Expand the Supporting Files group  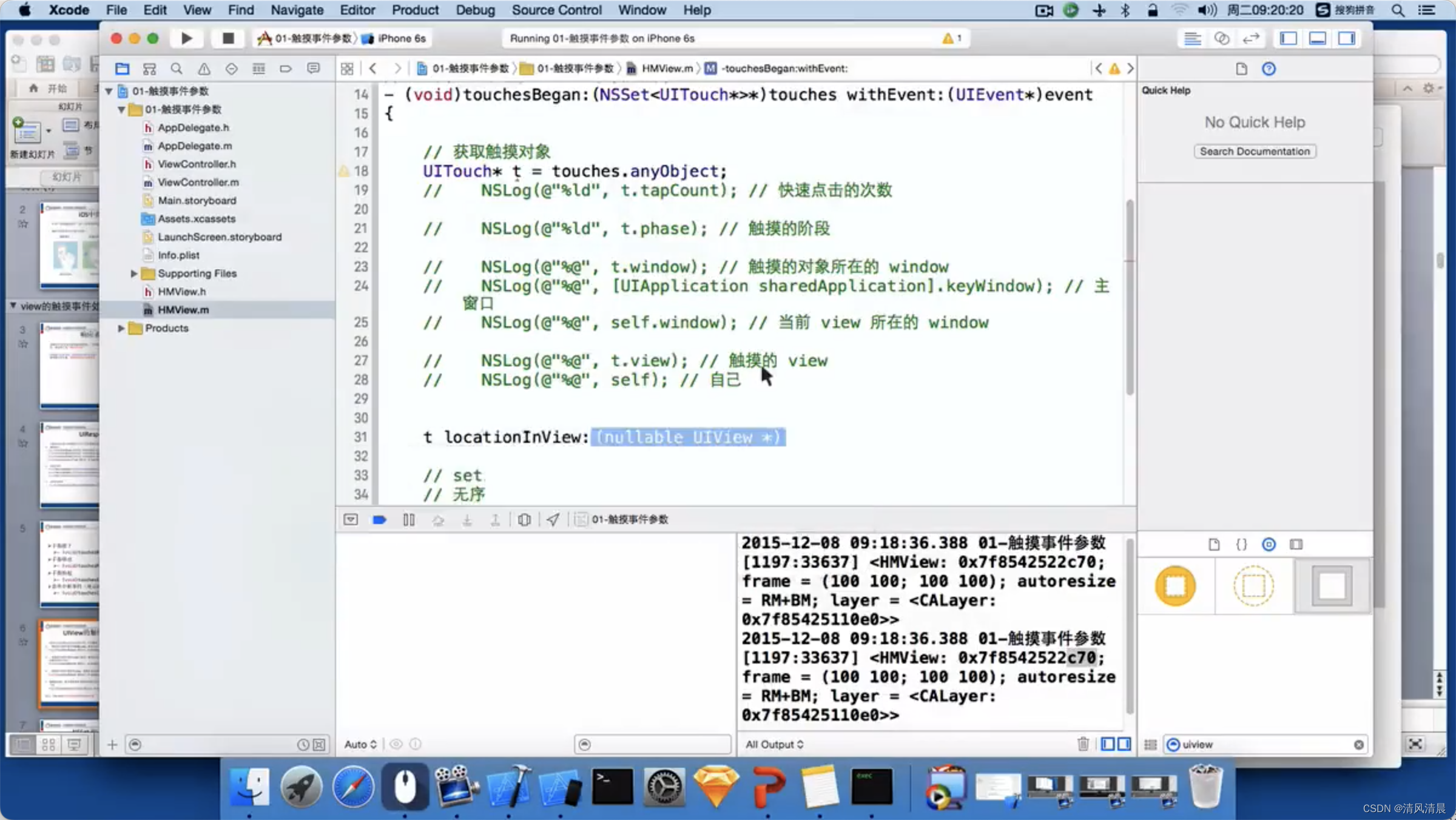click(x=134, y=274)
